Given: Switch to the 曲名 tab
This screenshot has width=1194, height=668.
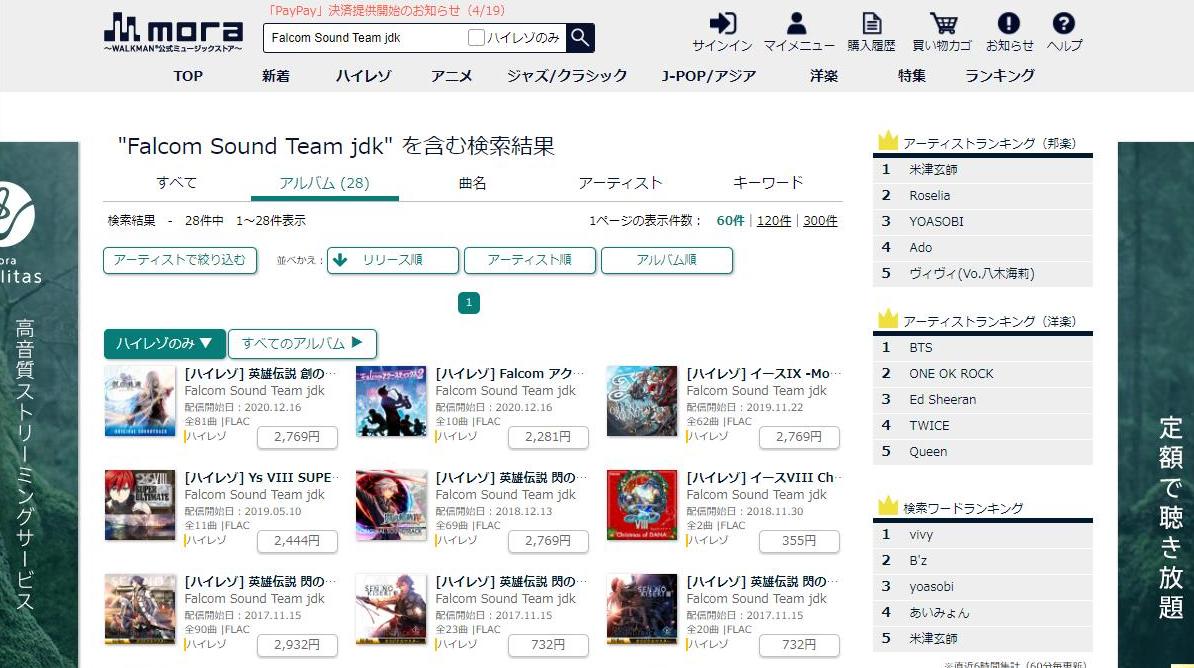Looking at the screenshot, I should [472, 183].
